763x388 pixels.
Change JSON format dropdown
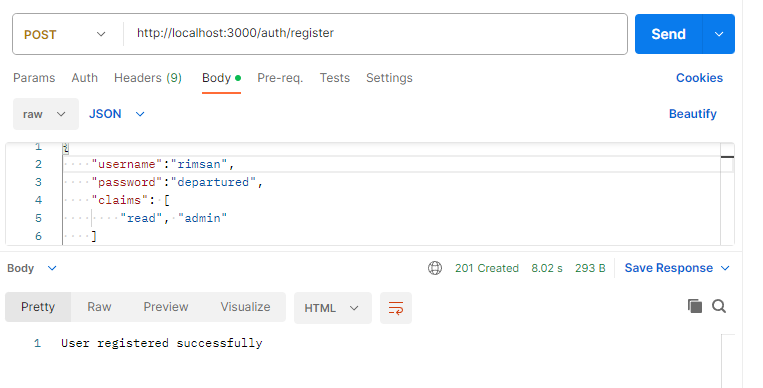117,114
